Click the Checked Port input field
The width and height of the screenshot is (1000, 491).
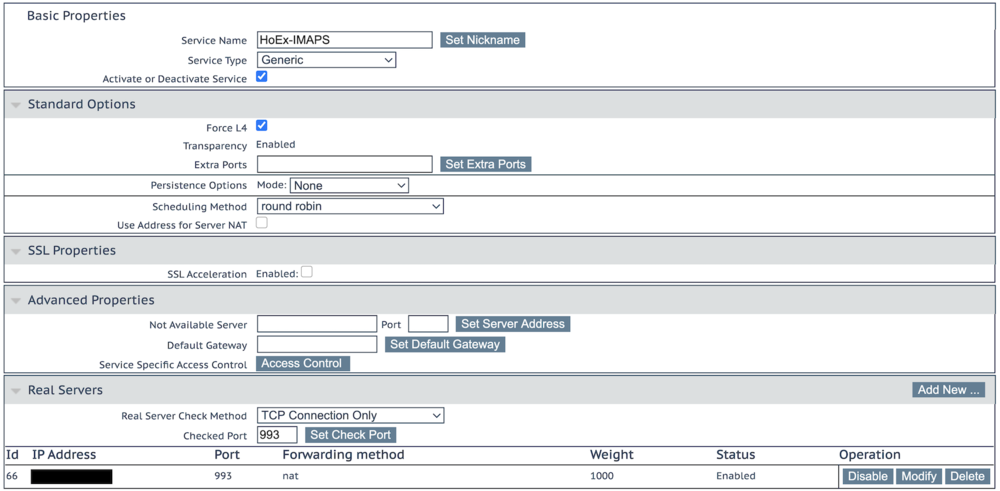click(x=277, y=435)
